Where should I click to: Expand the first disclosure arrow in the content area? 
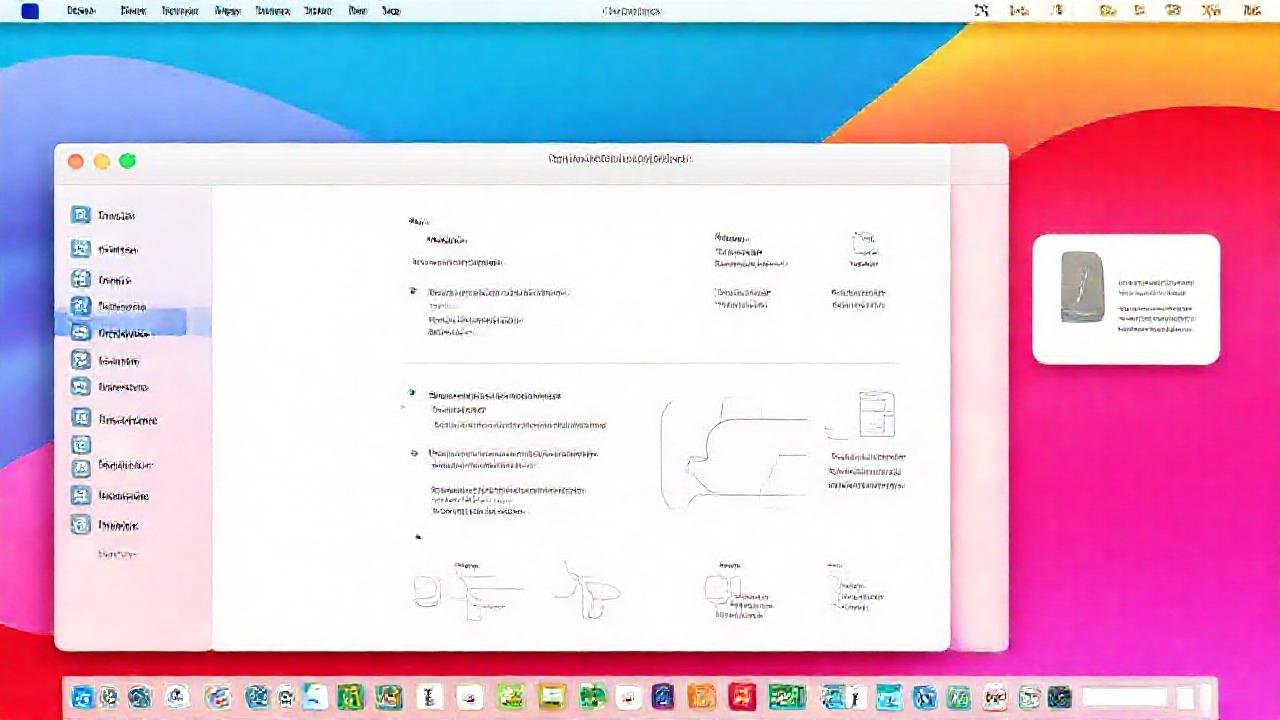coord(413,291)
